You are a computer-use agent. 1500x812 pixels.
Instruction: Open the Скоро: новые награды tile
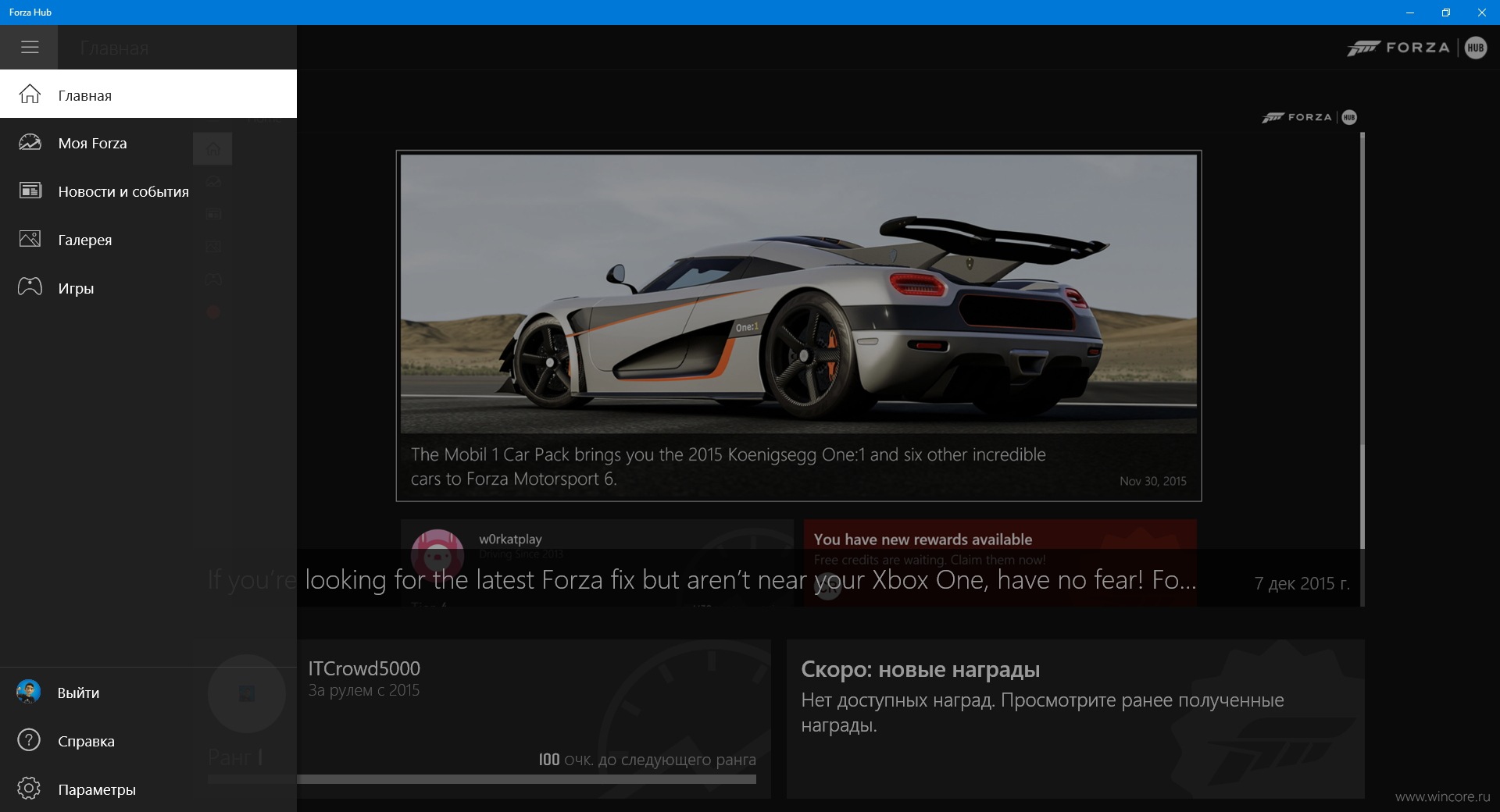1076,718
